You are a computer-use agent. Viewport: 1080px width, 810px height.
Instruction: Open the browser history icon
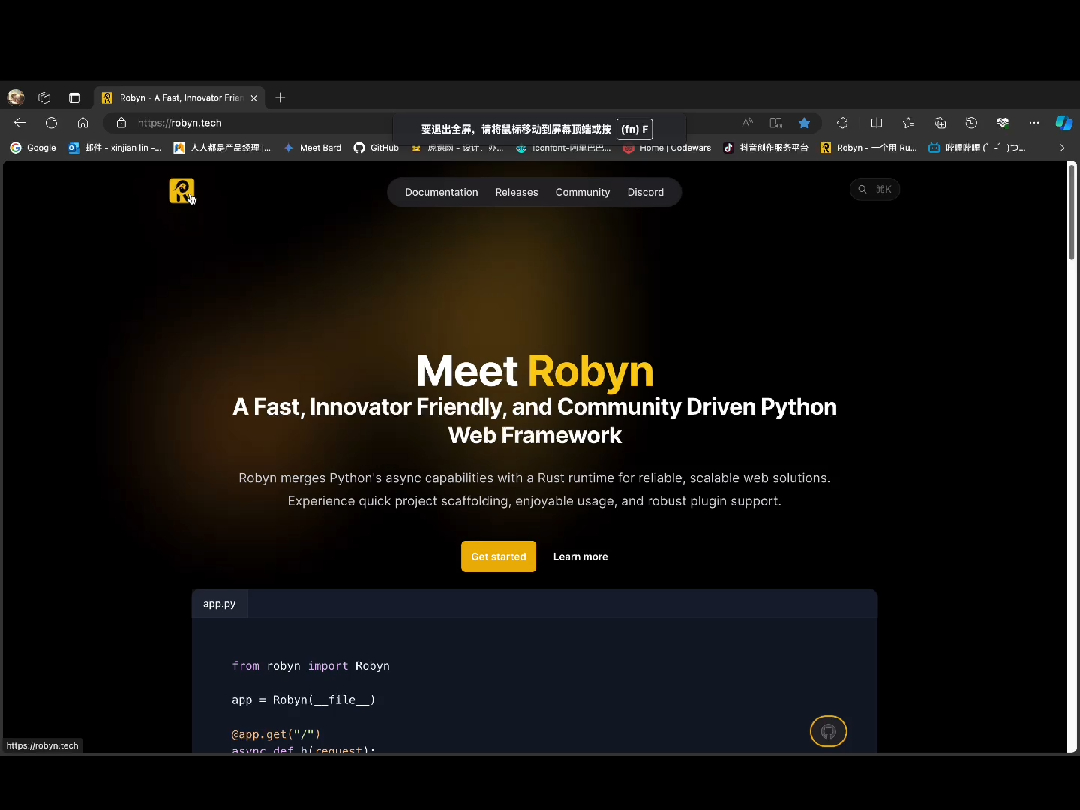970,122
